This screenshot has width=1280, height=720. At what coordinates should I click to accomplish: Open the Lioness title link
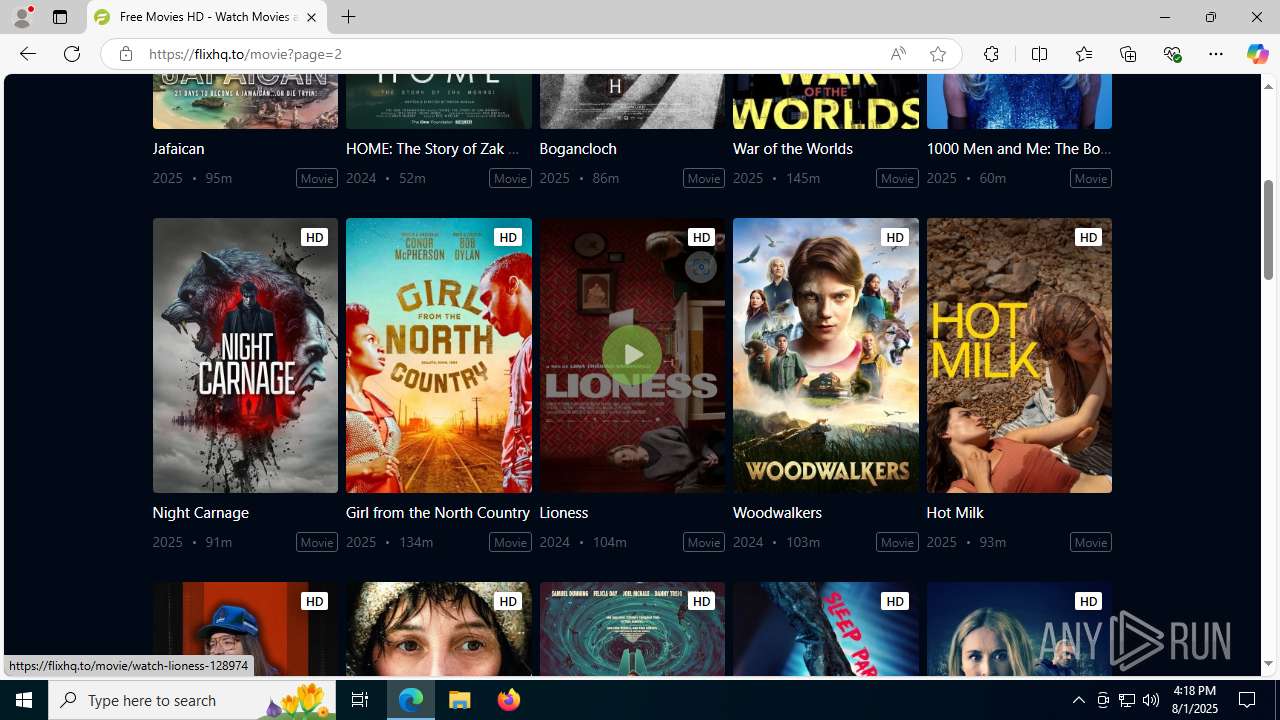(x=563, y=512)
